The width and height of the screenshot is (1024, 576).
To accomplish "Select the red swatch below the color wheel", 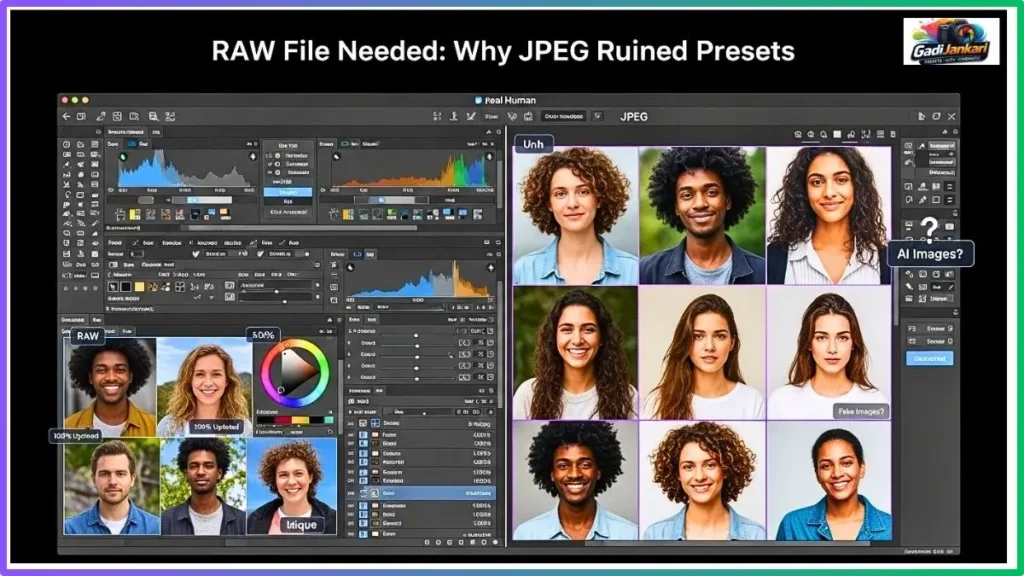I will (283, 420).
